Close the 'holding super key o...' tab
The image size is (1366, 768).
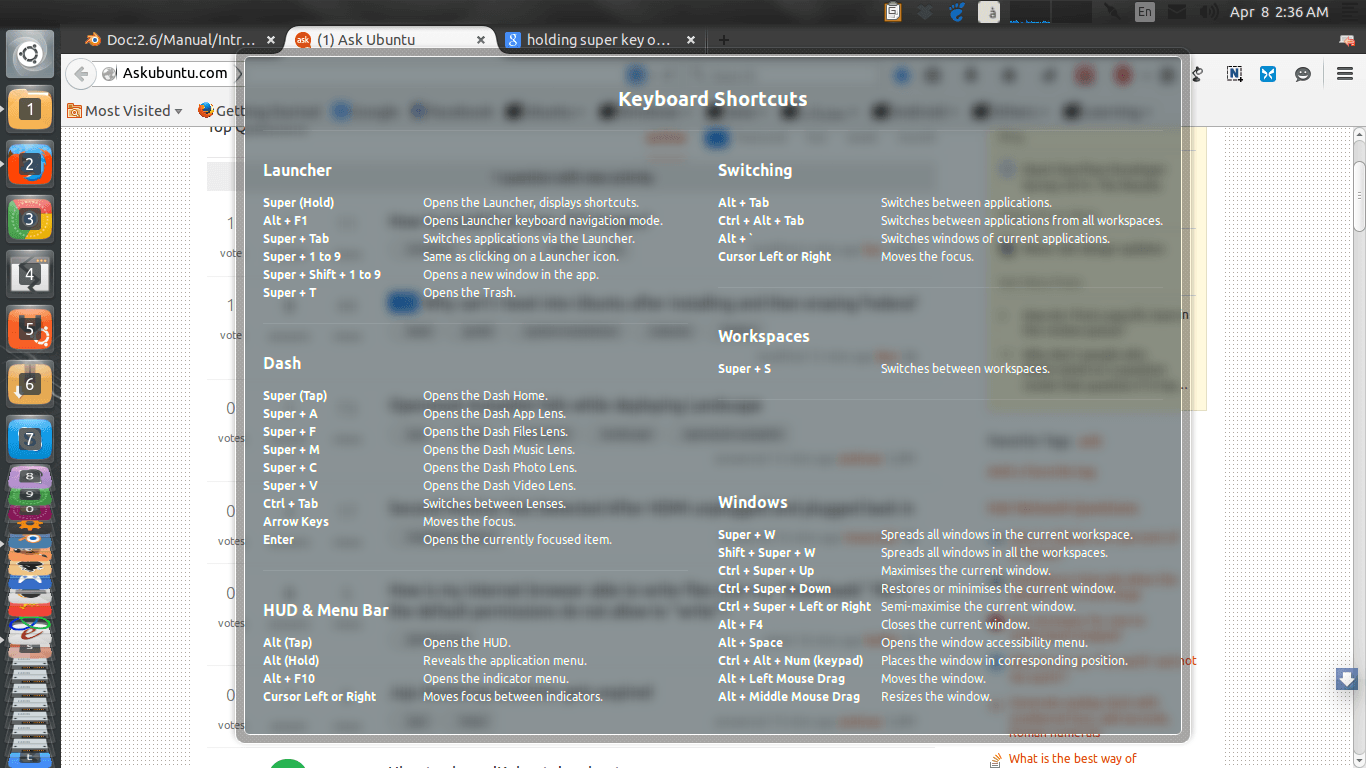[691, 40]
